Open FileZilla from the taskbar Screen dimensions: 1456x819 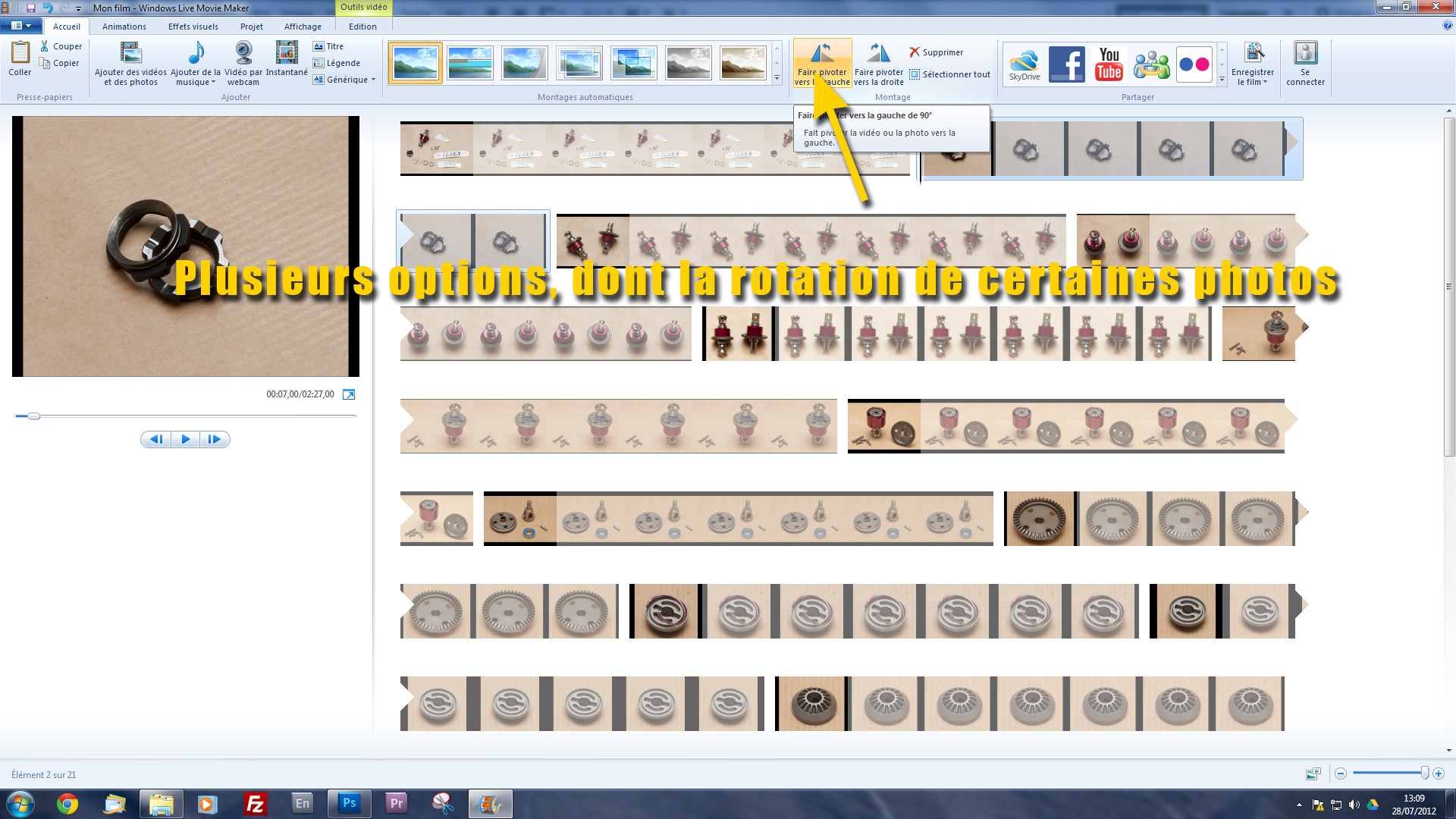click(256, 804)
